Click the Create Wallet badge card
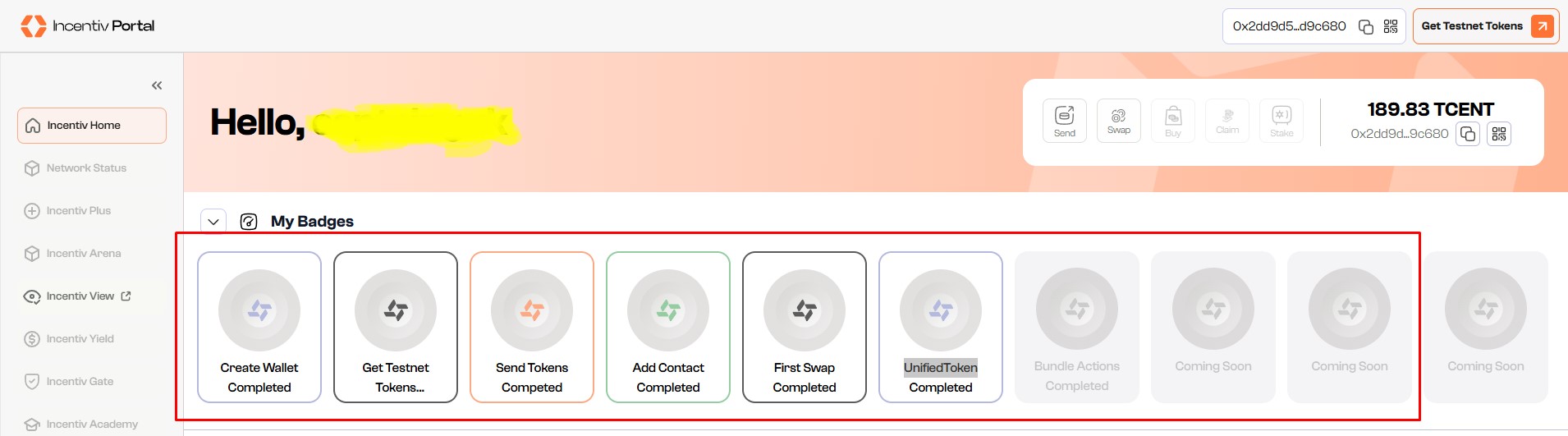Viewport: 1568px width, 436px height. point(259,327)
